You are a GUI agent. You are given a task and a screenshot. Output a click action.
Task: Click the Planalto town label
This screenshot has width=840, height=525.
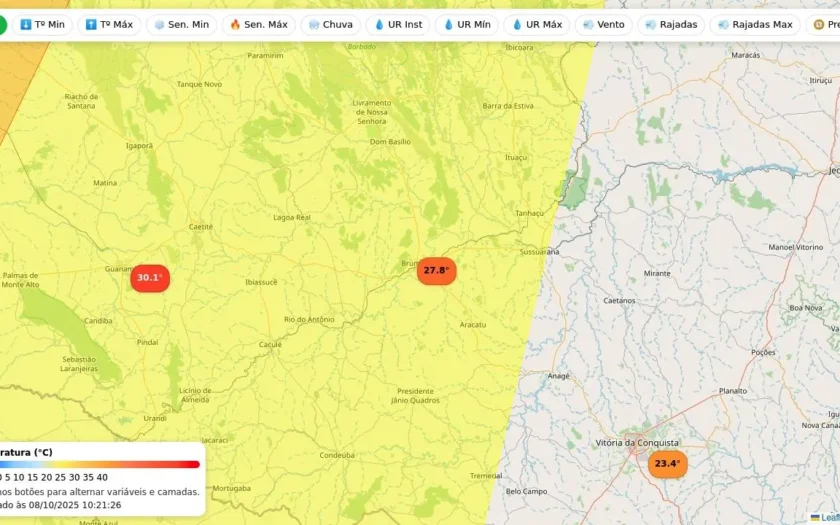[x=733, y=391]
